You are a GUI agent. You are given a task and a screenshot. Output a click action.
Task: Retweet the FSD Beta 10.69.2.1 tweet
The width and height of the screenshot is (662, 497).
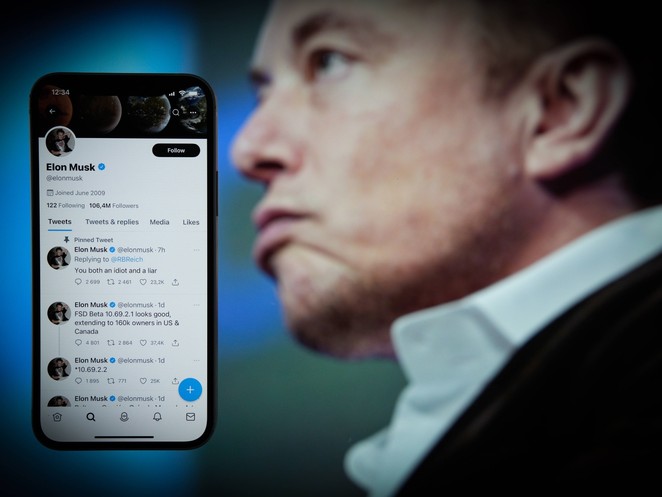[x=111, y=343]
